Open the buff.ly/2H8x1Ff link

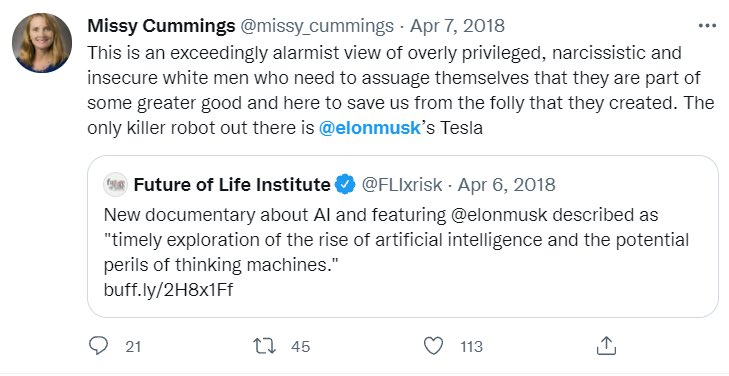point(168,290)
